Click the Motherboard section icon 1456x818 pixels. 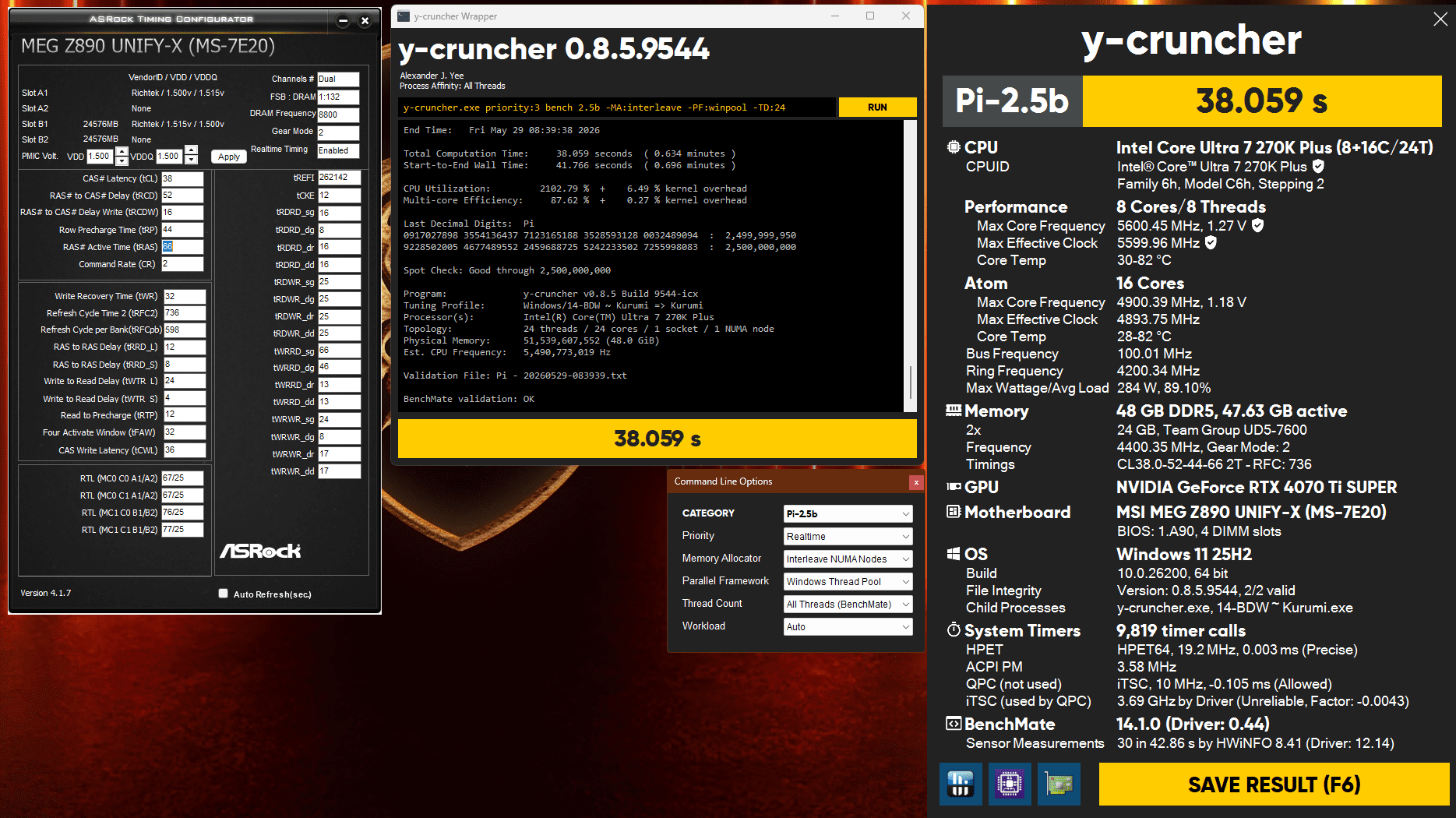(x=954, y=512)
